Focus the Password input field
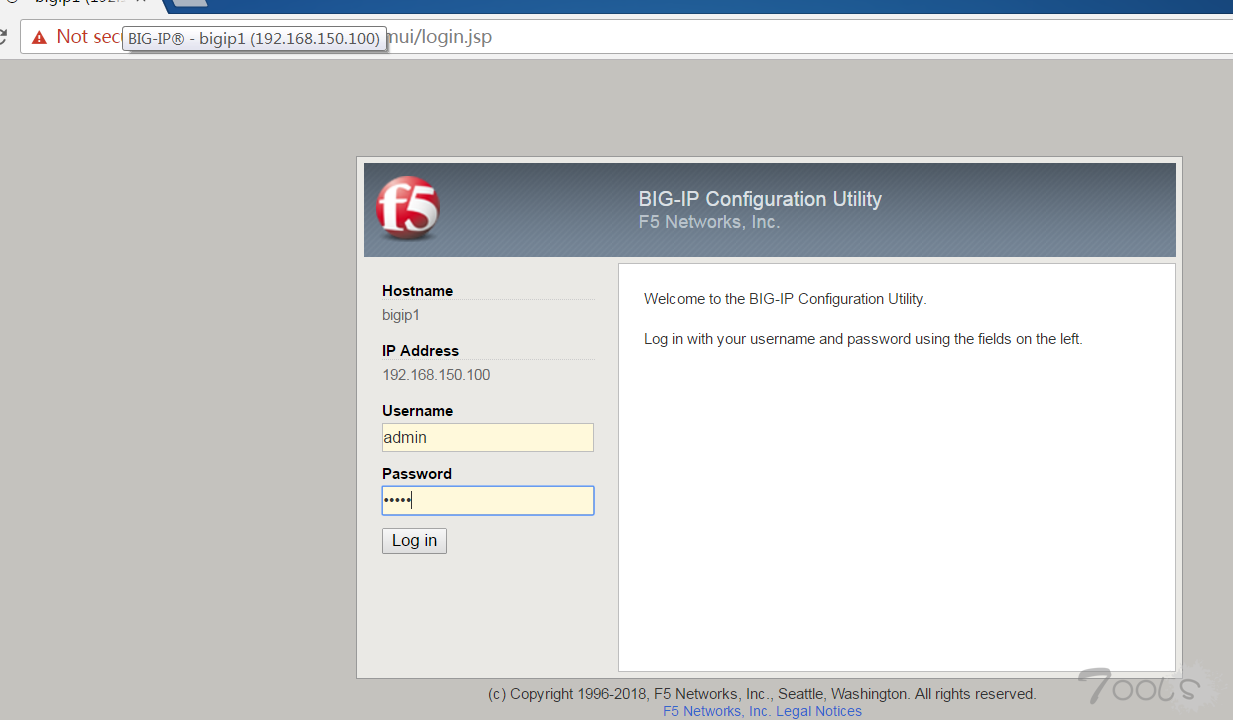This screenshot has height=720, width=1233. [488, 500]
